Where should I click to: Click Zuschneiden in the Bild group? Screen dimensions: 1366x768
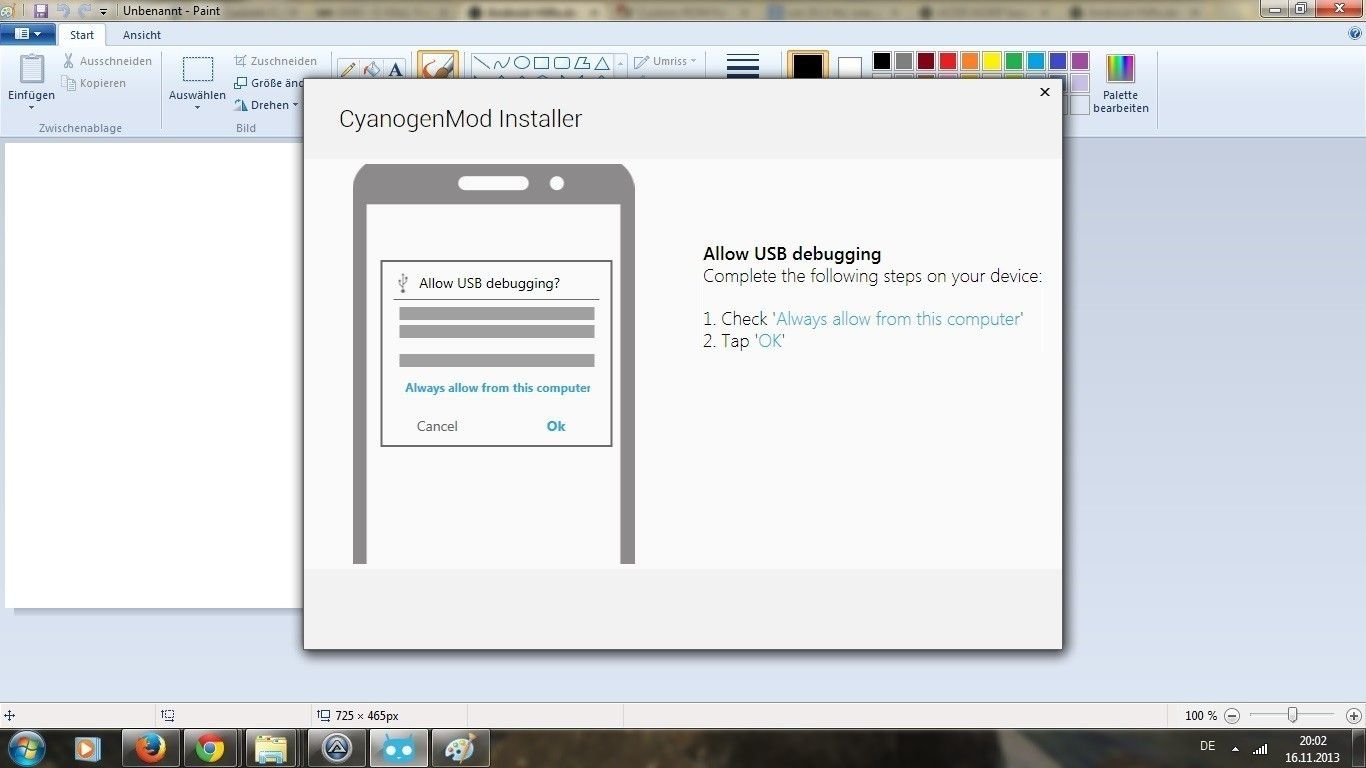pyautogui.click(x=276, y=61)
